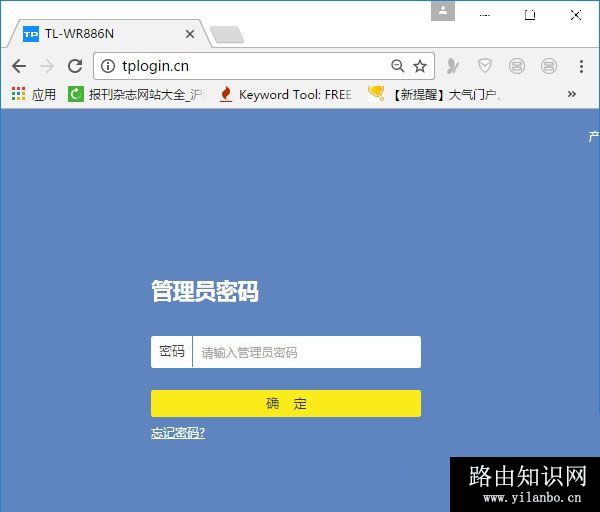Close the browser window

(576, 15)
